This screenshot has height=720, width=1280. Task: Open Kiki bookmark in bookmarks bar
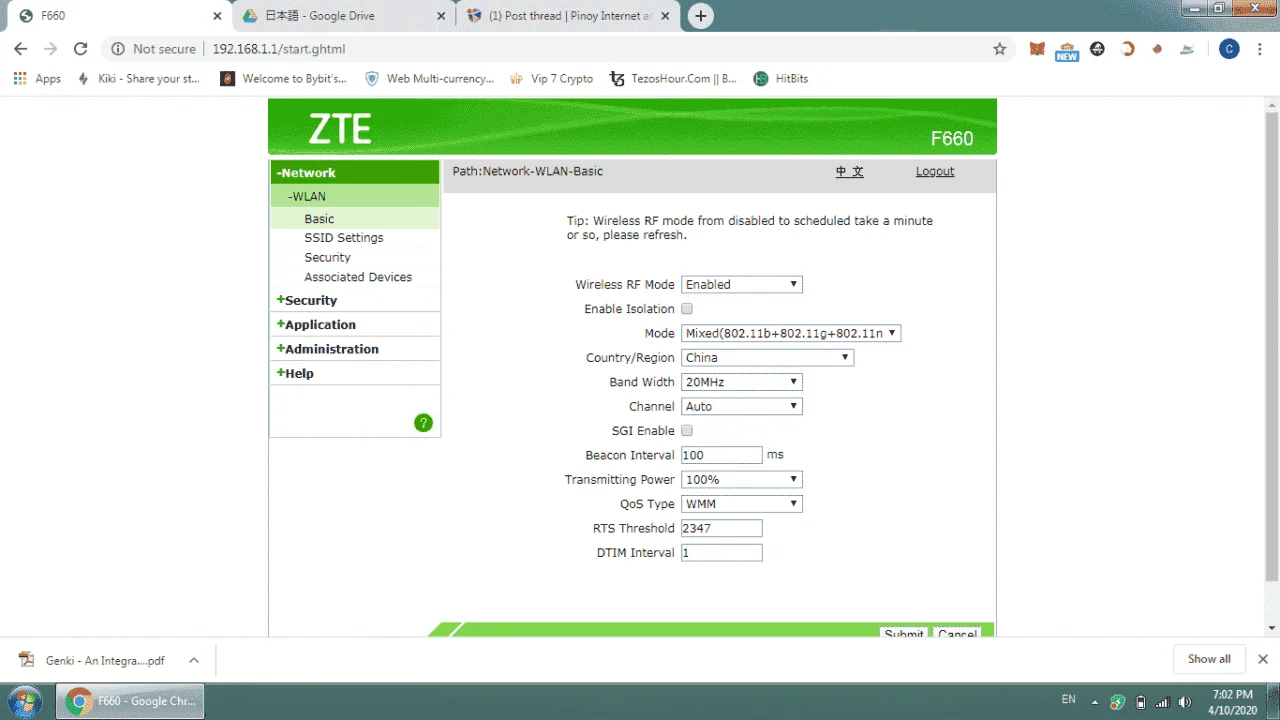click(139, 79)
